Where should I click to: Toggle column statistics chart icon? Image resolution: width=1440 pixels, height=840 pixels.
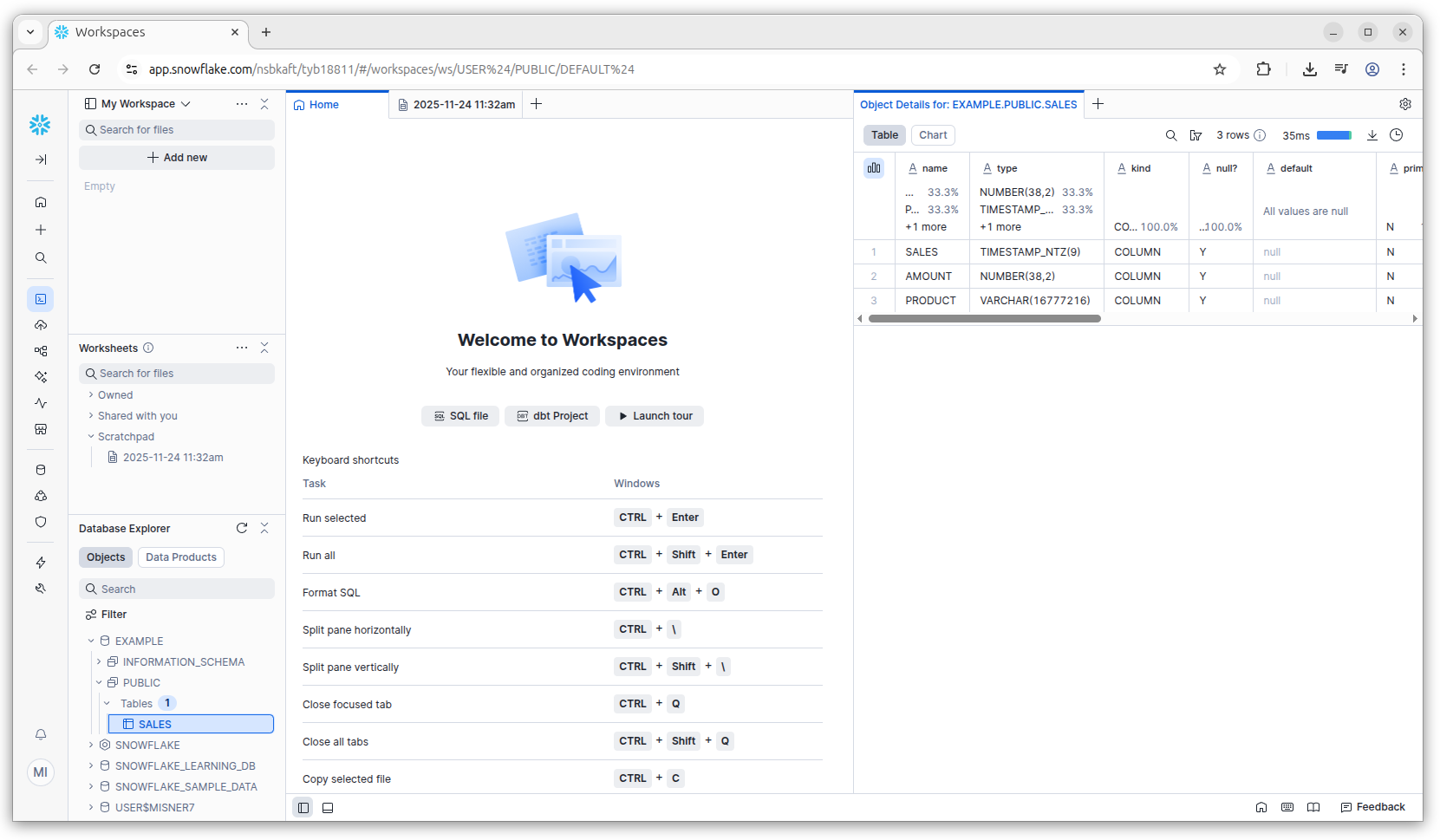pyautogui.click(x=874, y=168)
